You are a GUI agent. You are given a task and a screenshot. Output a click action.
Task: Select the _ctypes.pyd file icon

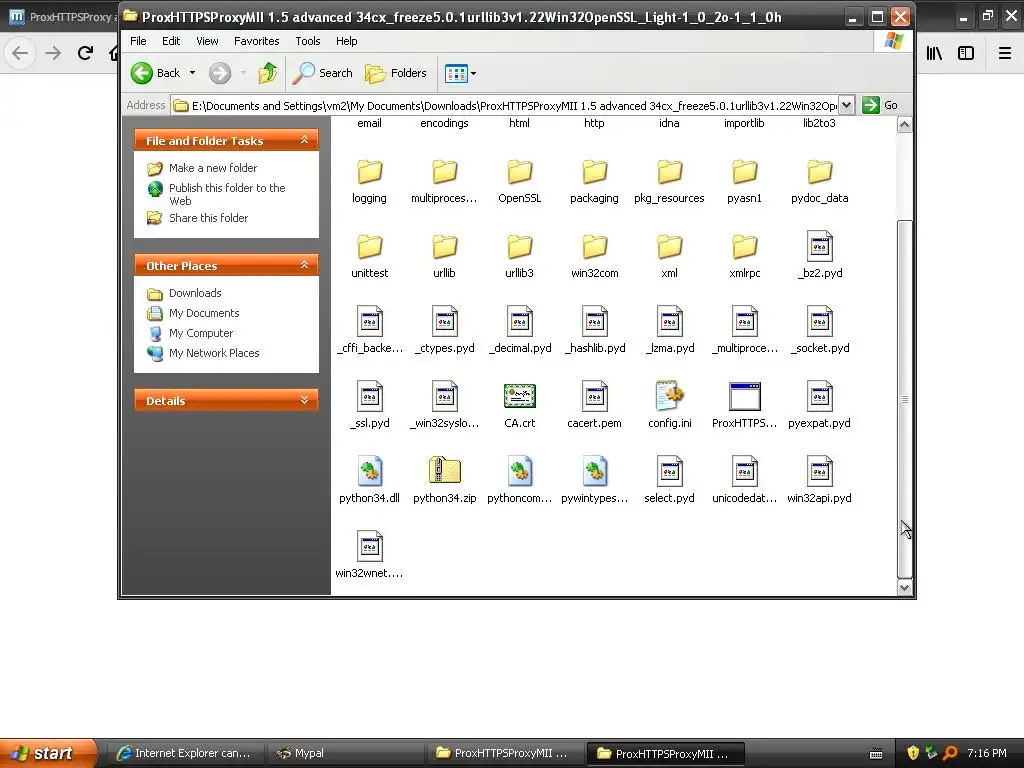[445, 322]
